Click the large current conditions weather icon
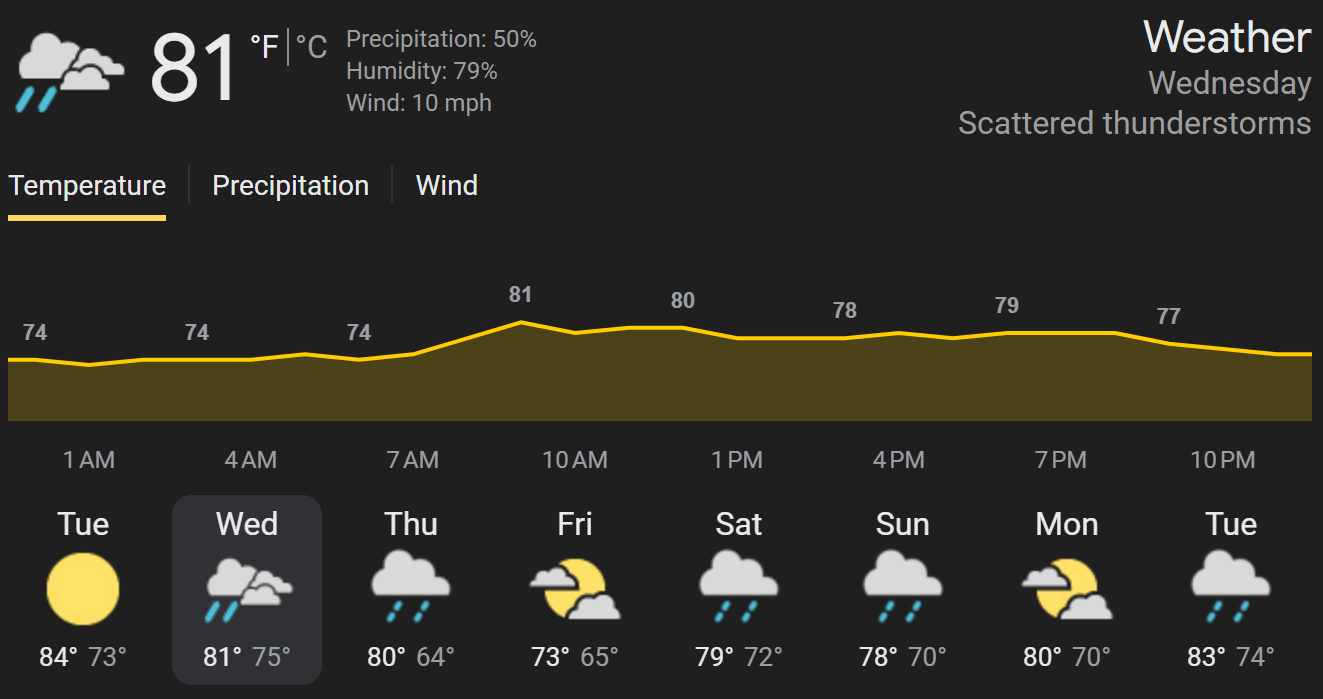1323x699 pixels. (70, 71)
